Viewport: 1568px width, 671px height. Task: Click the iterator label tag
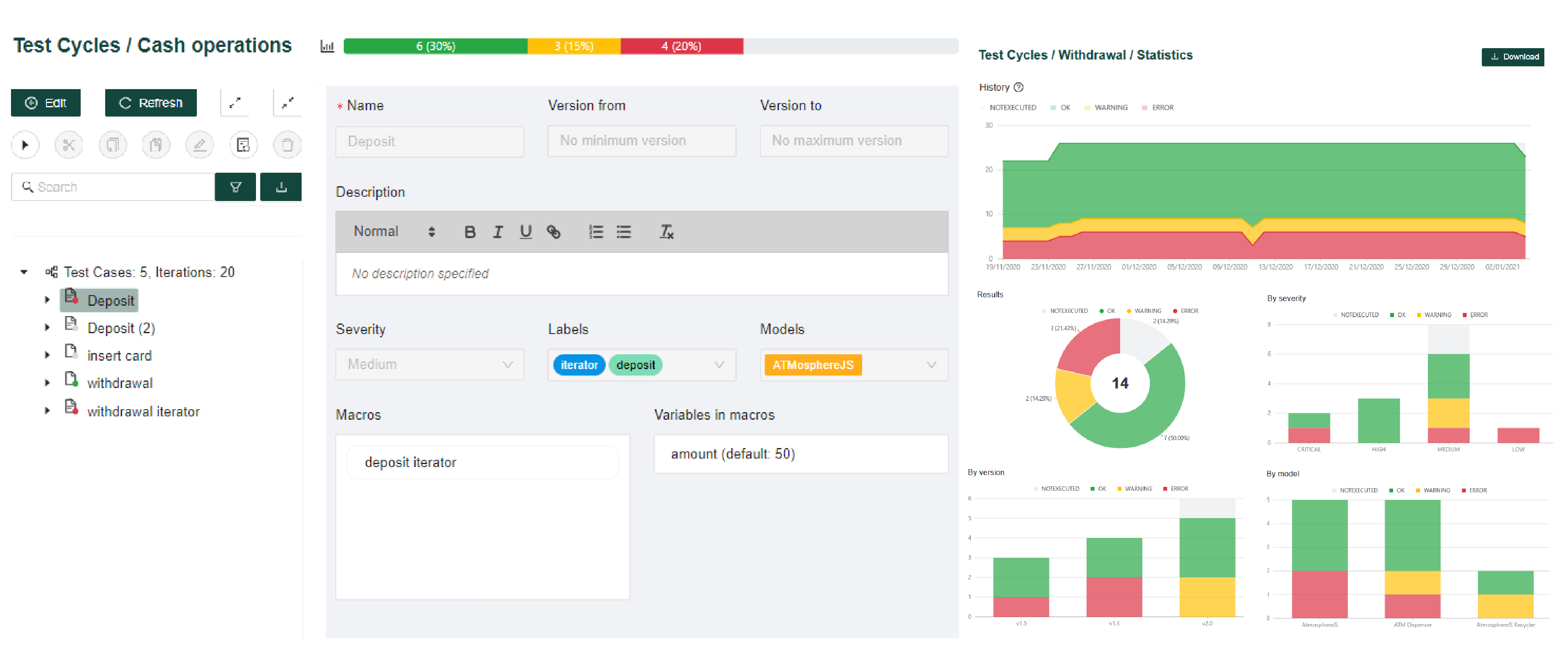(579, 365)
